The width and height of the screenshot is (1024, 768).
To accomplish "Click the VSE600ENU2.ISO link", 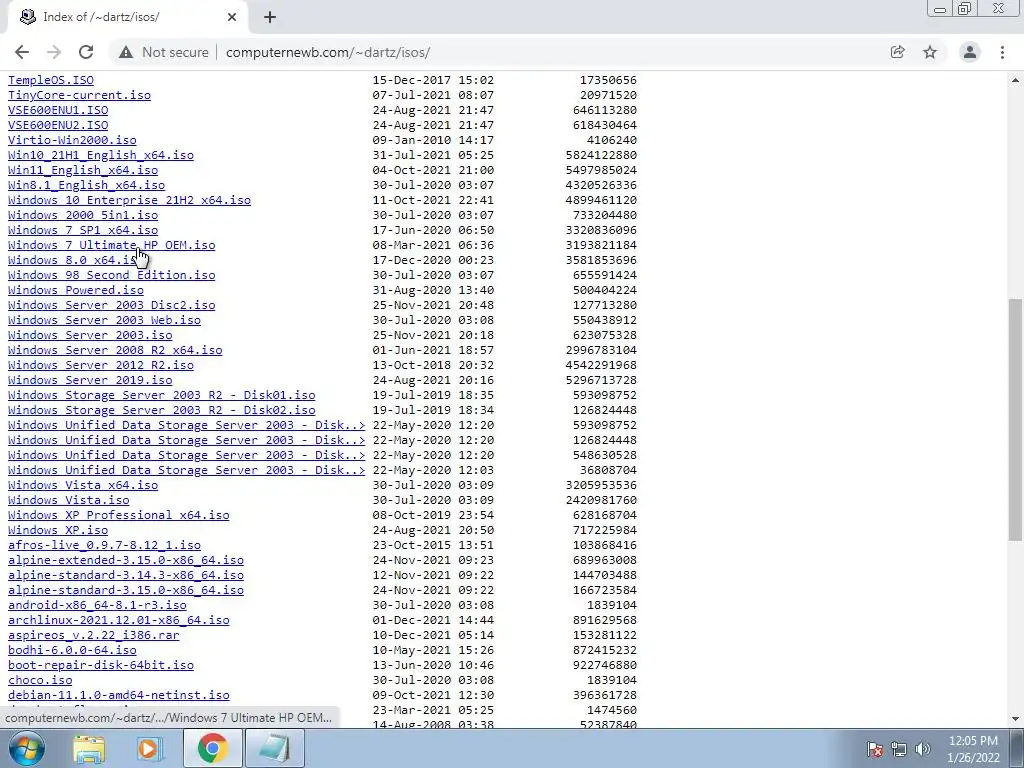I will click(58, 125).
